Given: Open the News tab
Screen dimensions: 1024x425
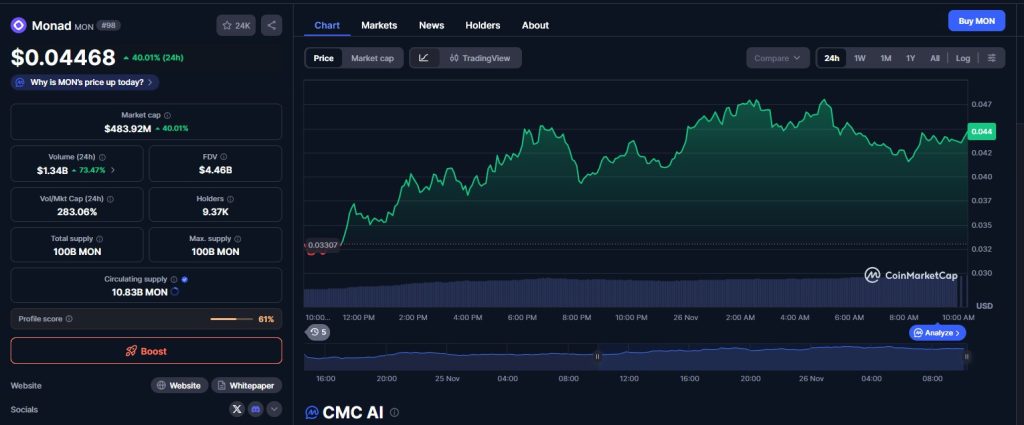Looking at the screenshot, I should (432, 25).
